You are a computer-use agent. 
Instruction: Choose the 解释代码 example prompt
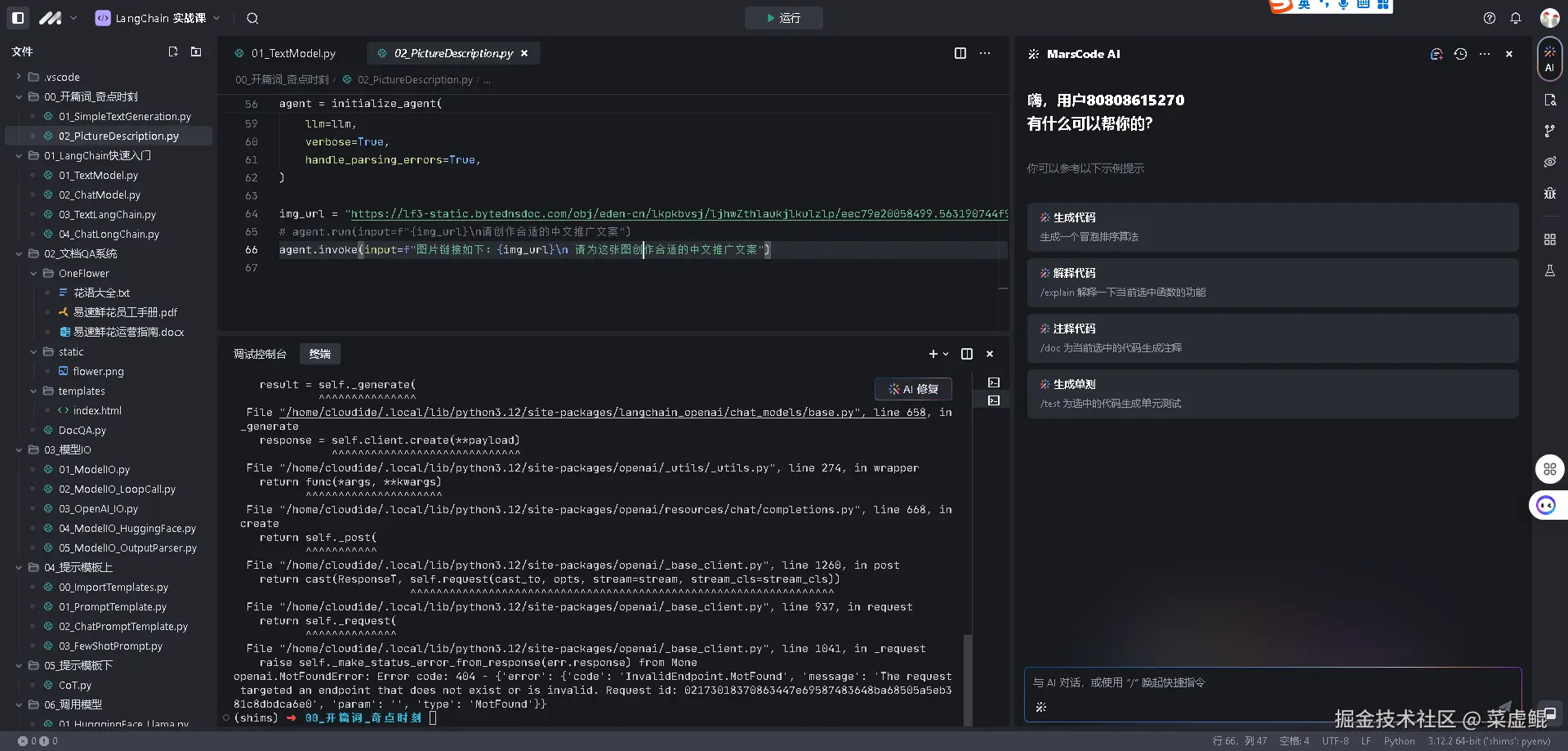tap(1272, 283)
